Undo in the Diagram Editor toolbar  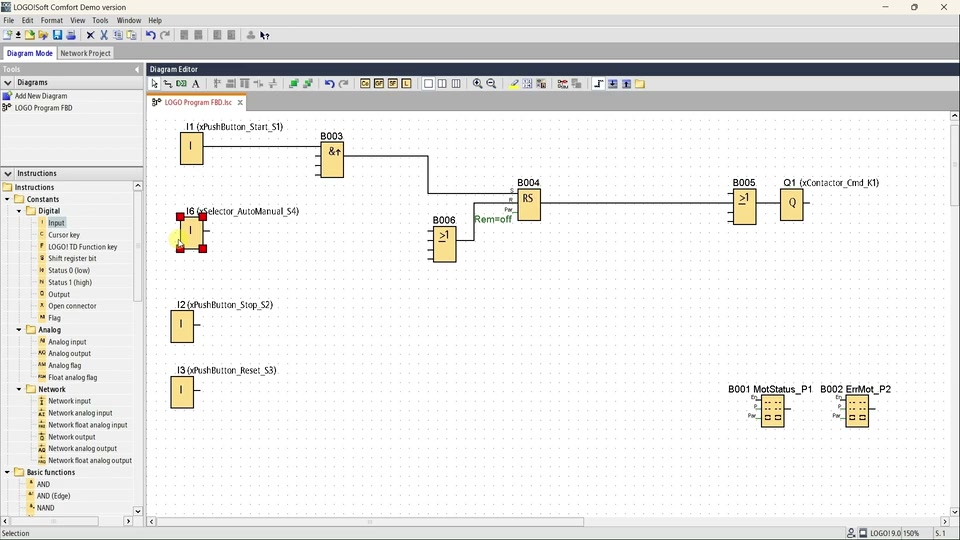tap(329, 84)
